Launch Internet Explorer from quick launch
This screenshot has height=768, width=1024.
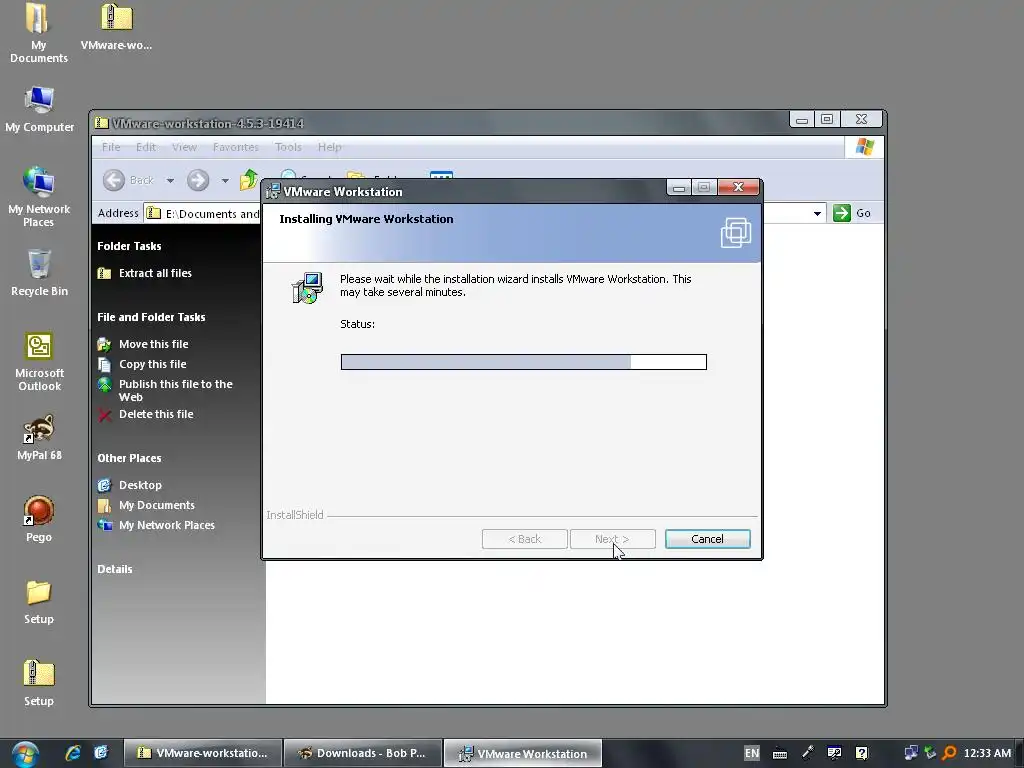click(72, 753)
